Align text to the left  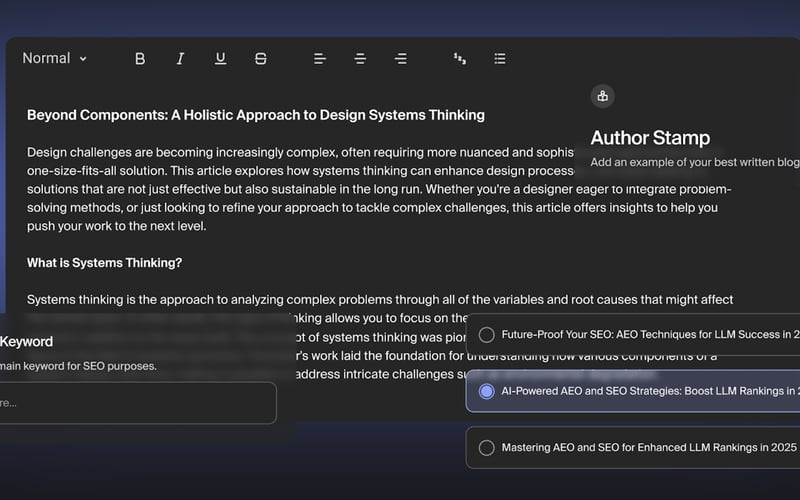click(x=320, y=59)
